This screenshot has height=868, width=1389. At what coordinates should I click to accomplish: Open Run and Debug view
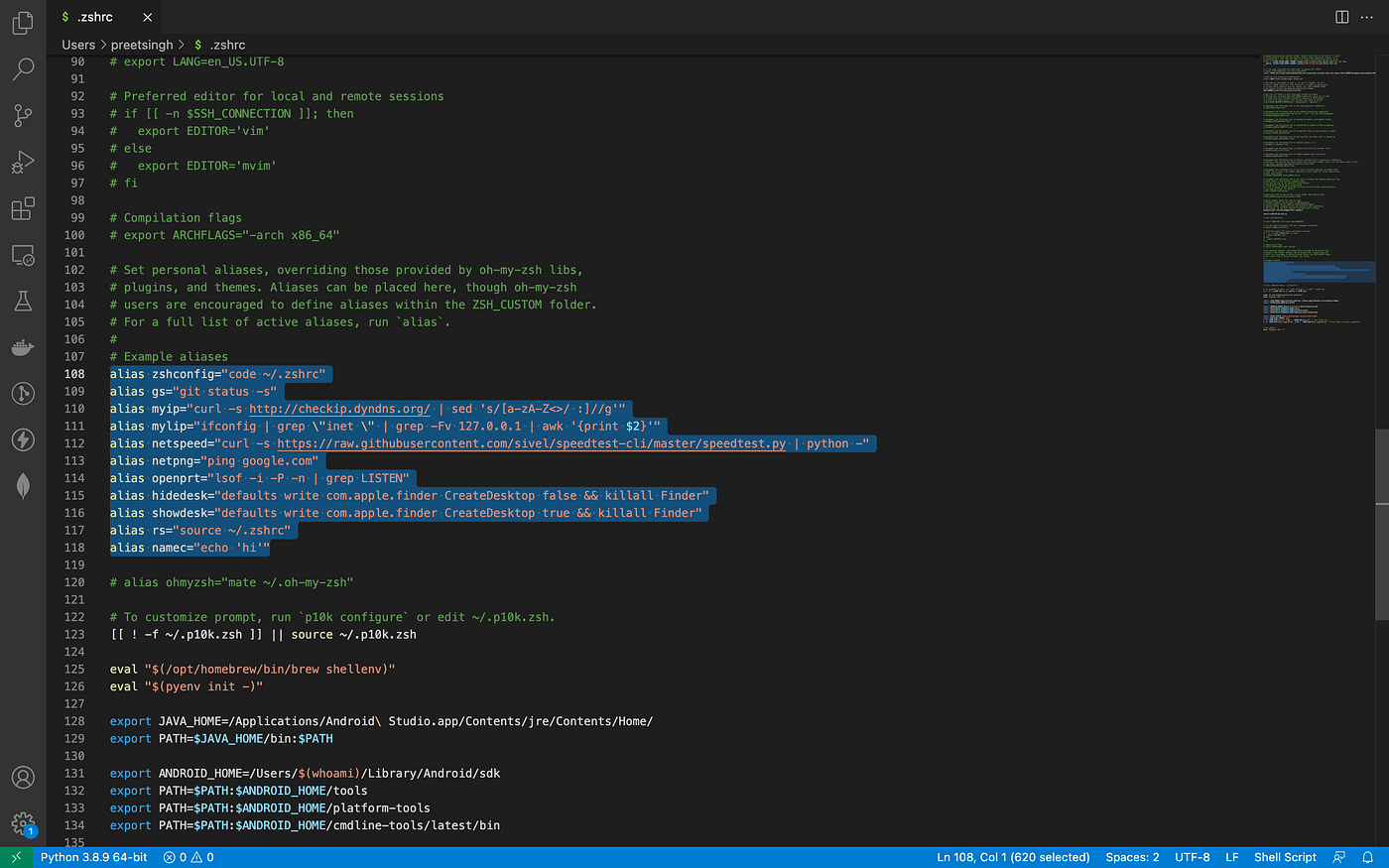(23, 162)
